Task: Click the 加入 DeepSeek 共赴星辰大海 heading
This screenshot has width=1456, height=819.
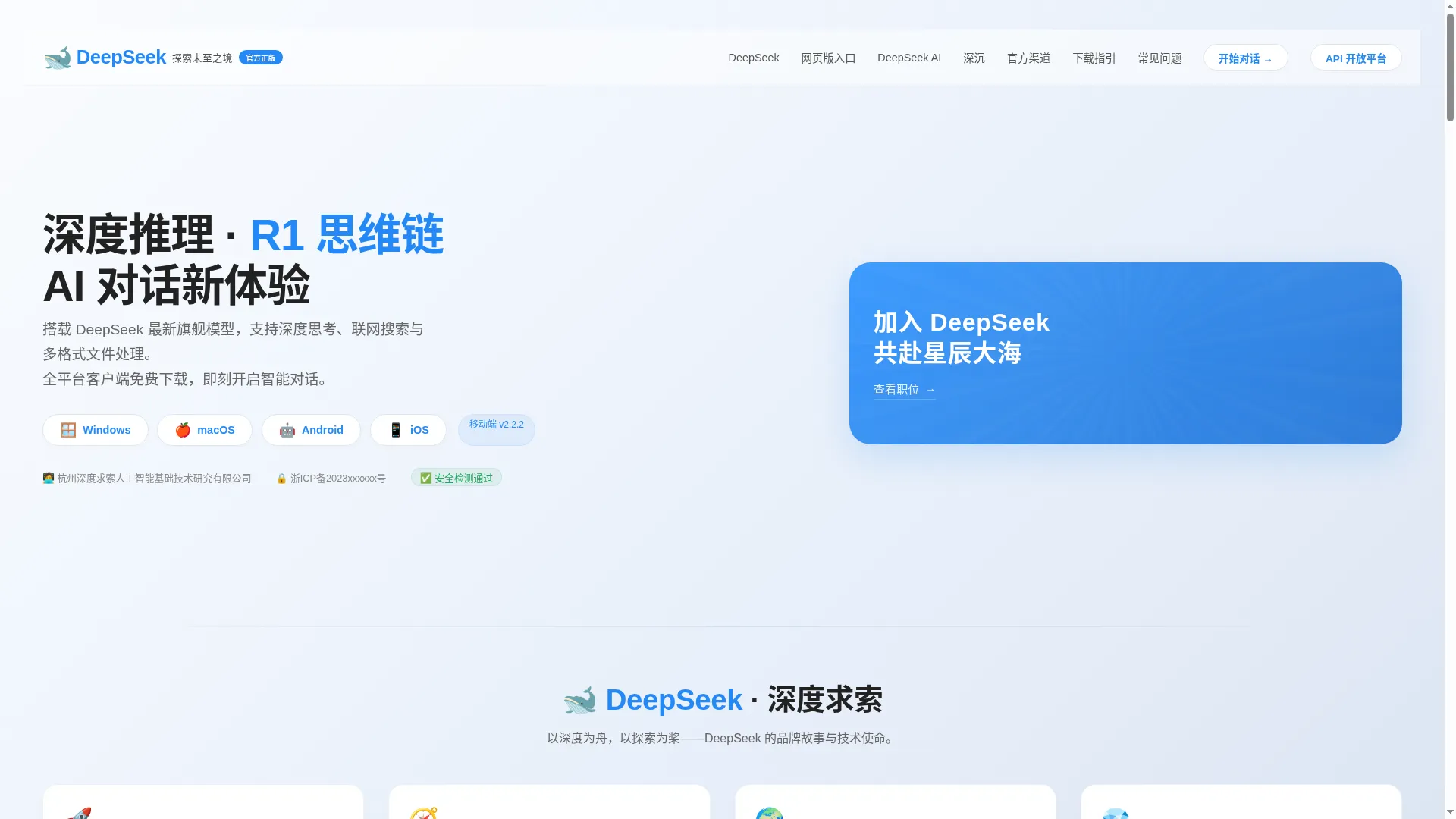Action: tap(962, 337)
